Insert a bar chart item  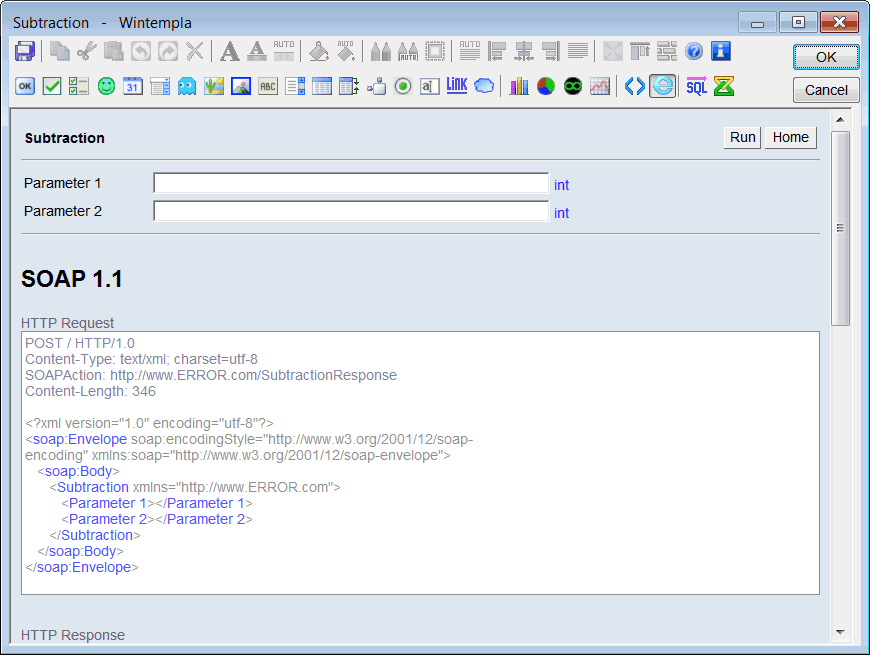(519, 87)
